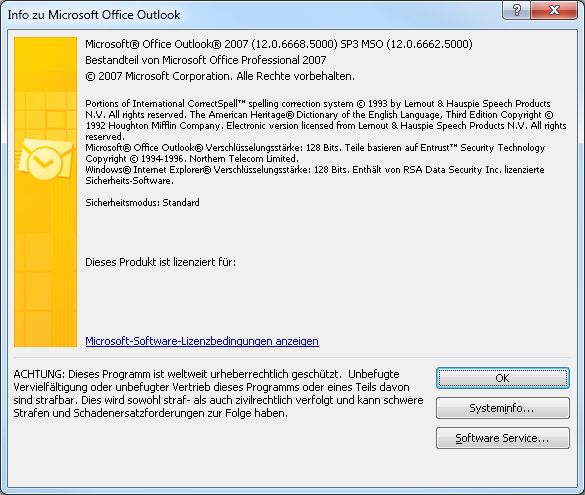
Task: Click the dialog title 'Info zu Microsoft Office Outlook'
Action: pyautogui.click(x=94, y=15)
